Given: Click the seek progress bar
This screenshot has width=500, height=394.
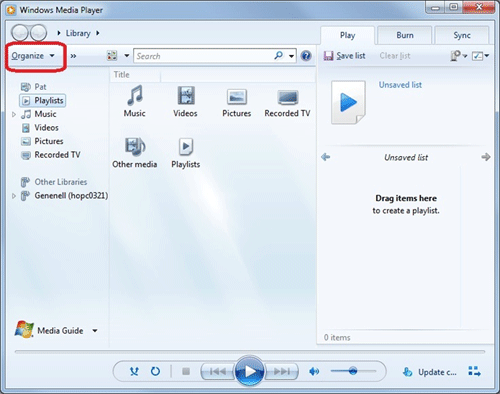Looking at the screenshot, I should pos(250,352).
